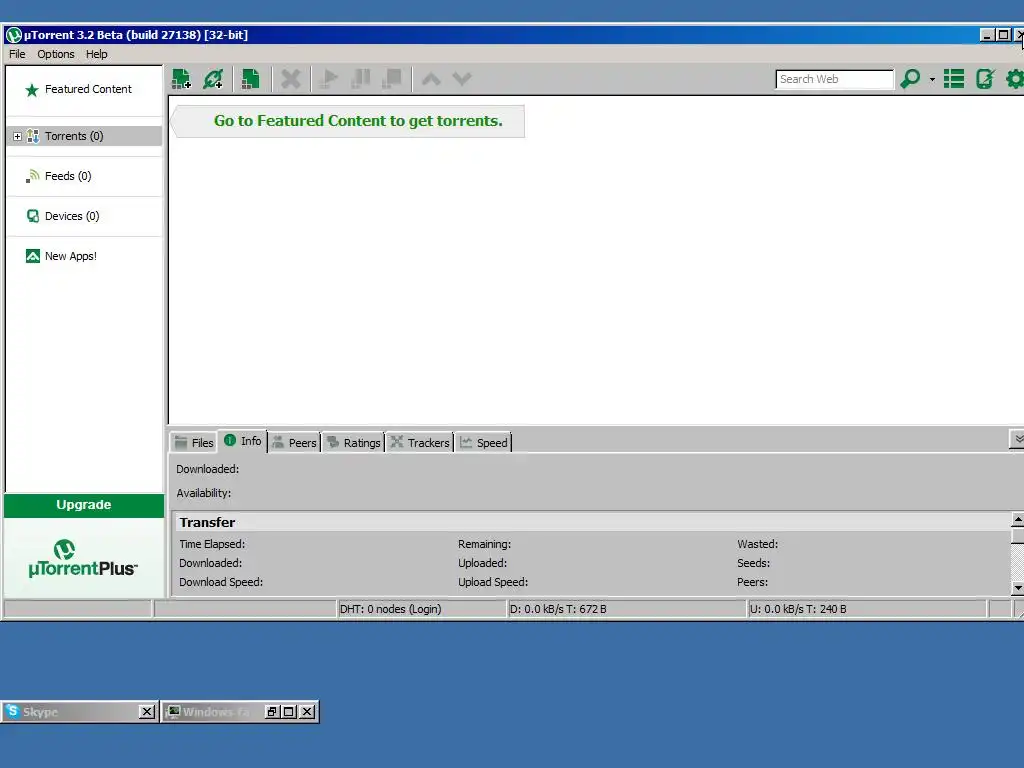
Task: Click the Featured Content star icon
Action: click(31, 90)
